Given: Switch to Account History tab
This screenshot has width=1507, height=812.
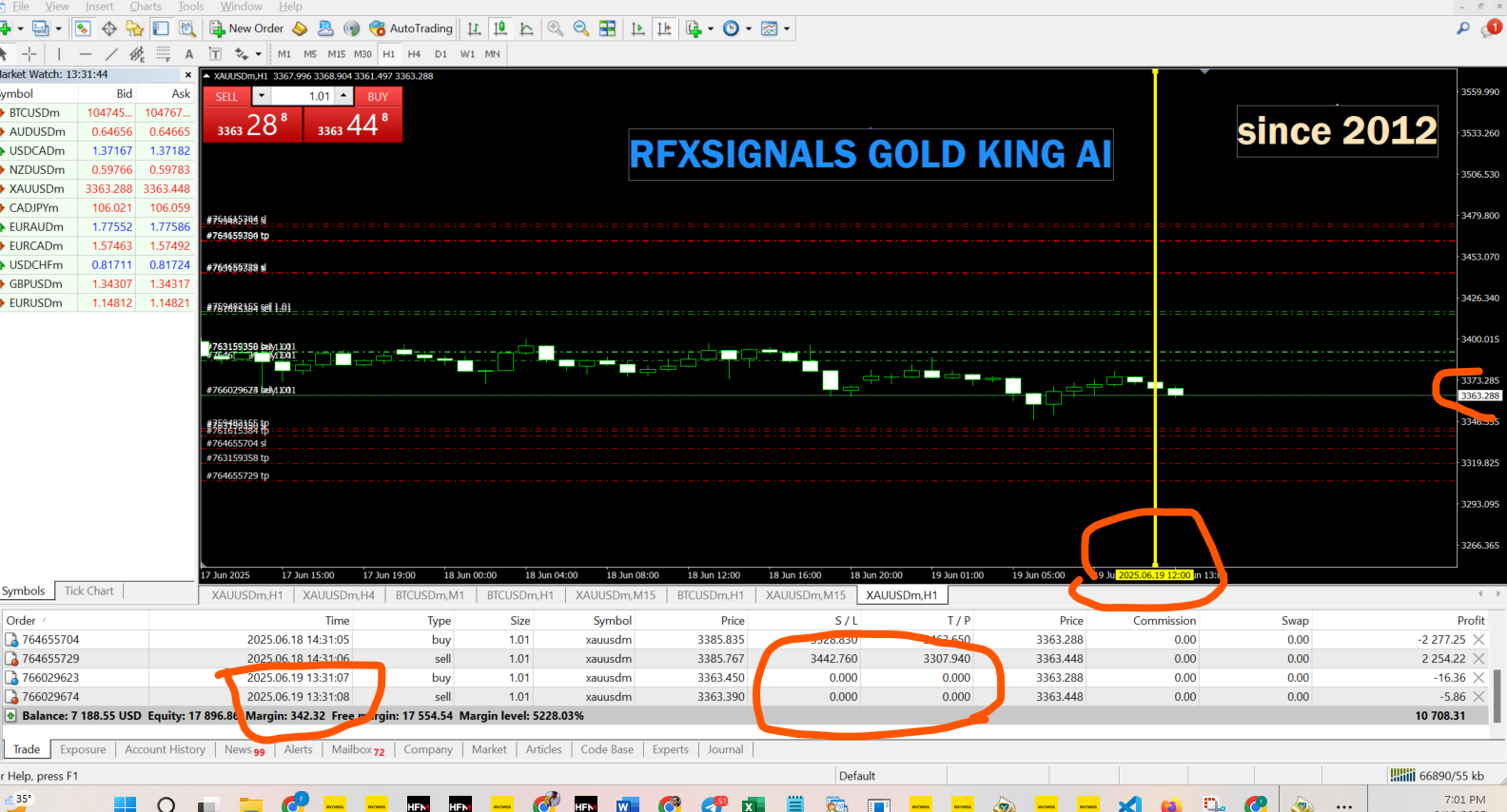Looking at the screenshot, I should tap(166, 750).
